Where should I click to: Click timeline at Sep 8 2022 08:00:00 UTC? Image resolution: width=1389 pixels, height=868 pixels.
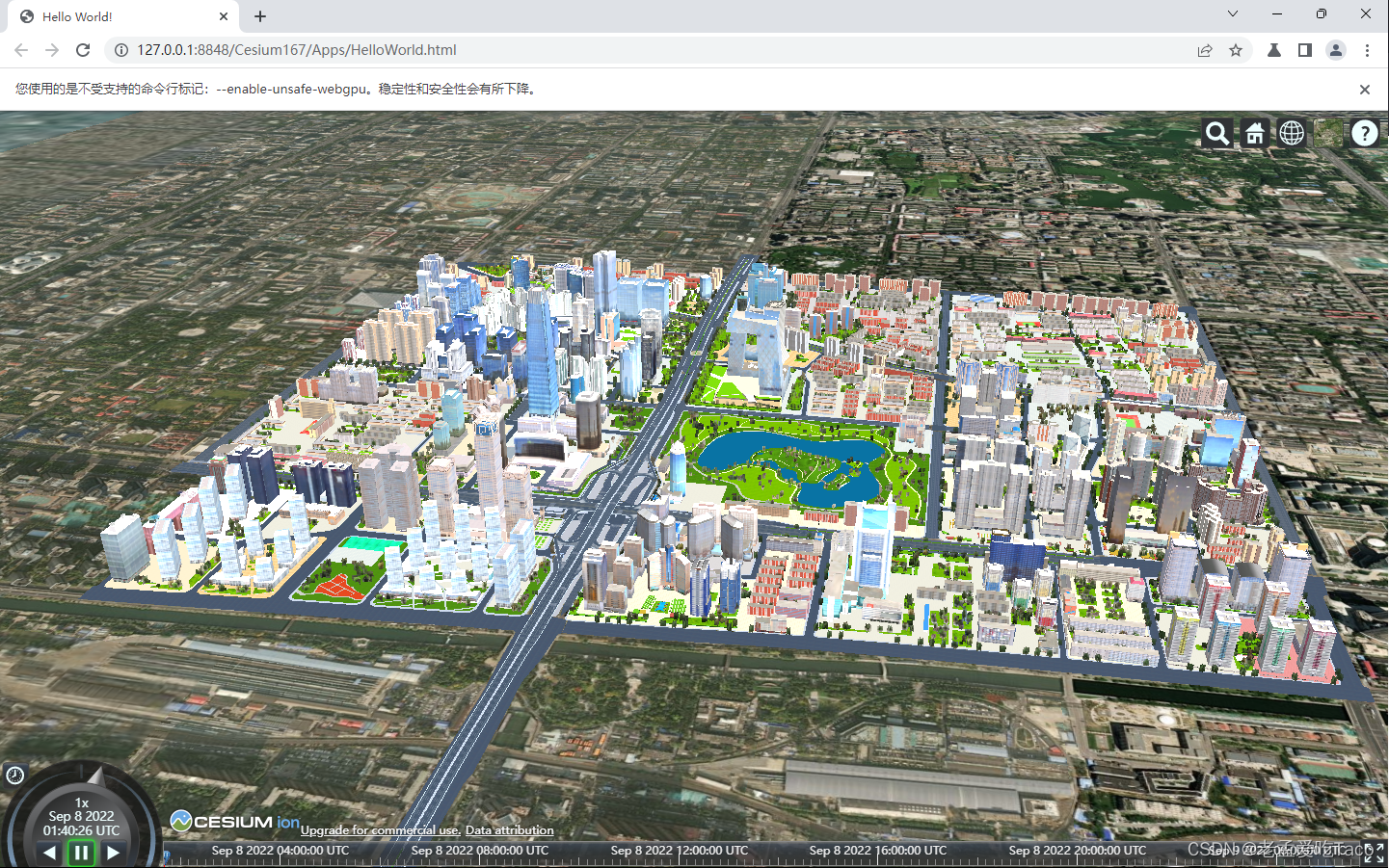tap(480, 851)
